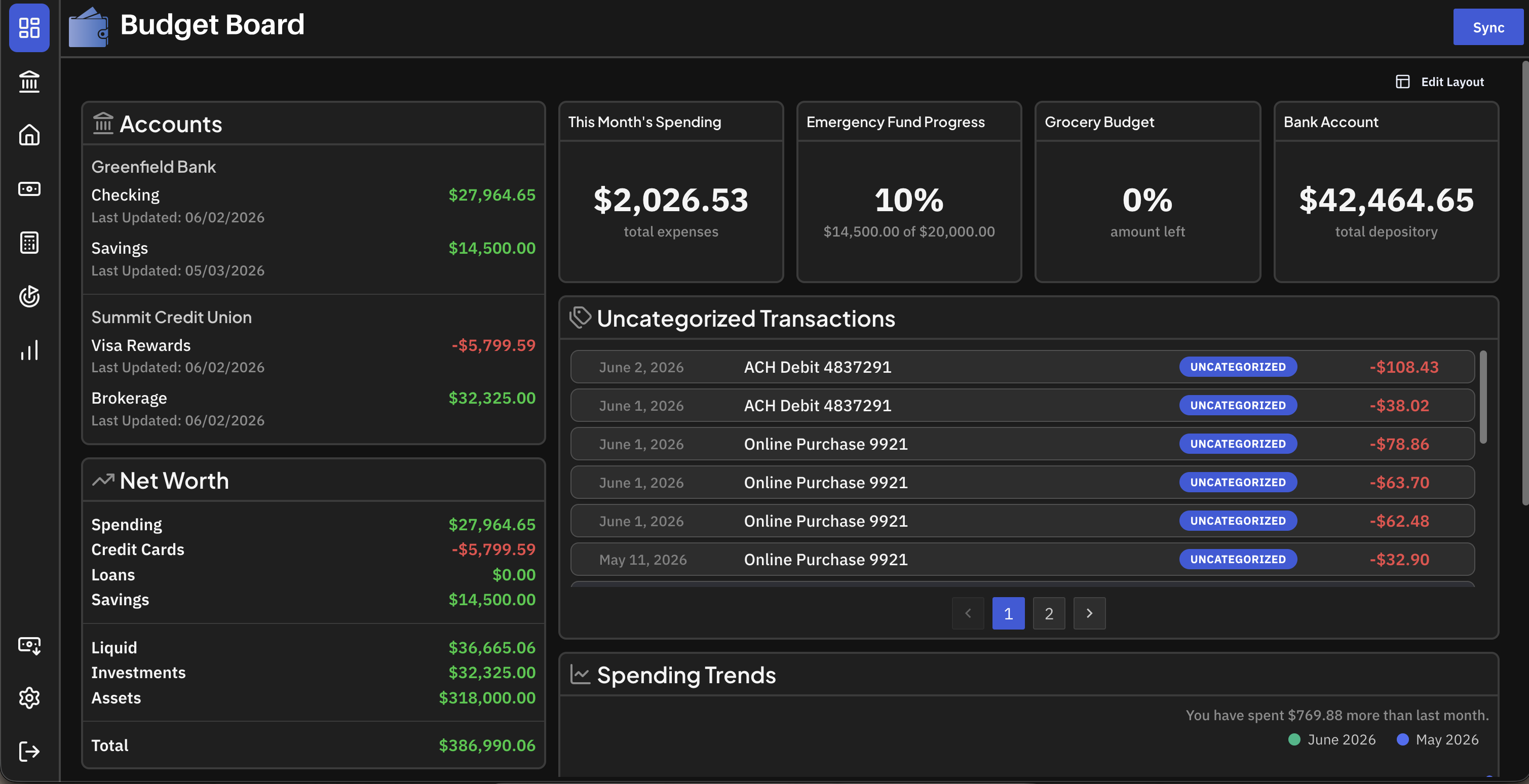Viewport: 1529px width, 784px height.
Task: Click the main page scrollbar
Action: [1525, 283]
